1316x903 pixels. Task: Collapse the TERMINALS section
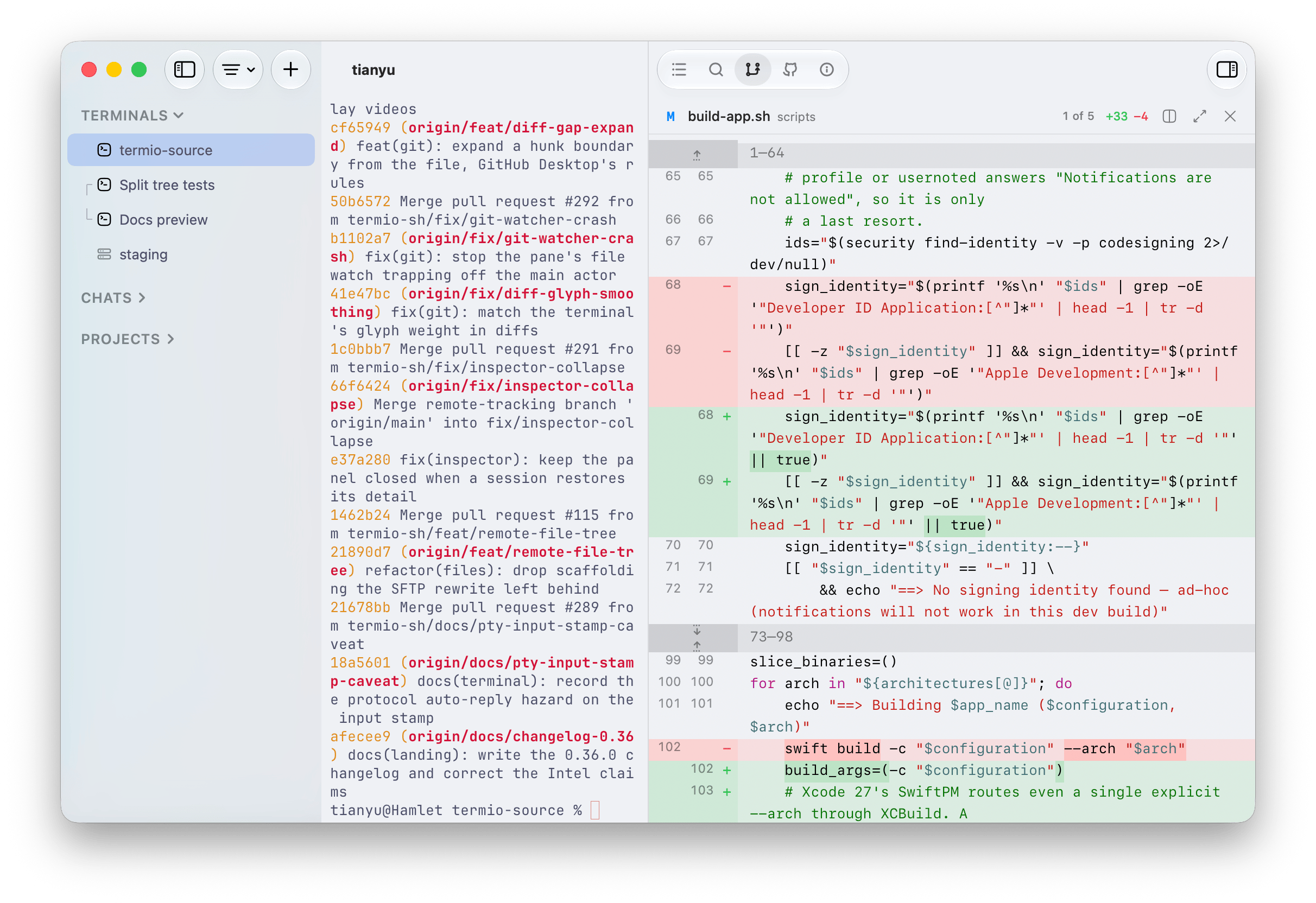coord(179,116)
